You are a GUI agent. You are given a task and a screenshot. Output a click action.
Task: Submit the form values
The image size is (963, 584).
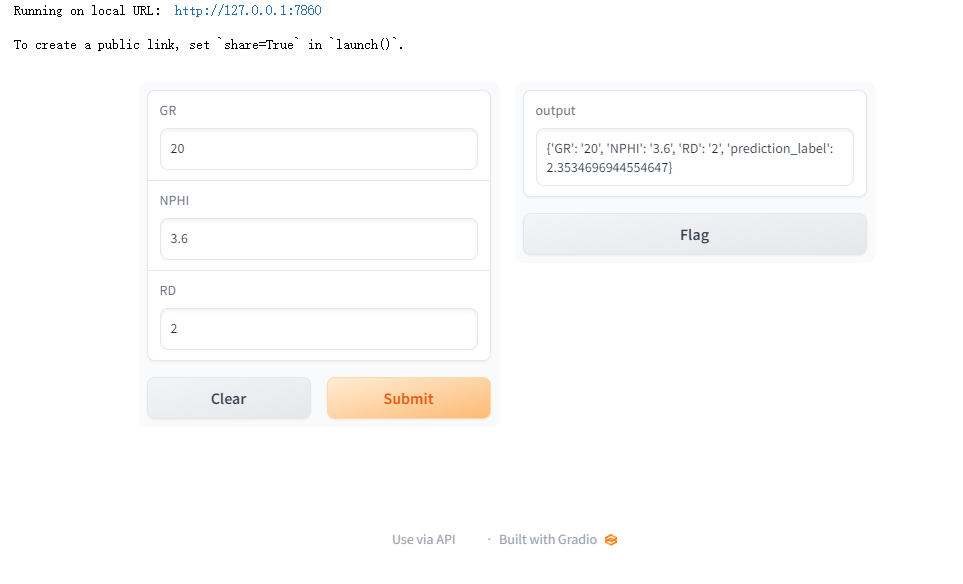tap(408, 399)
